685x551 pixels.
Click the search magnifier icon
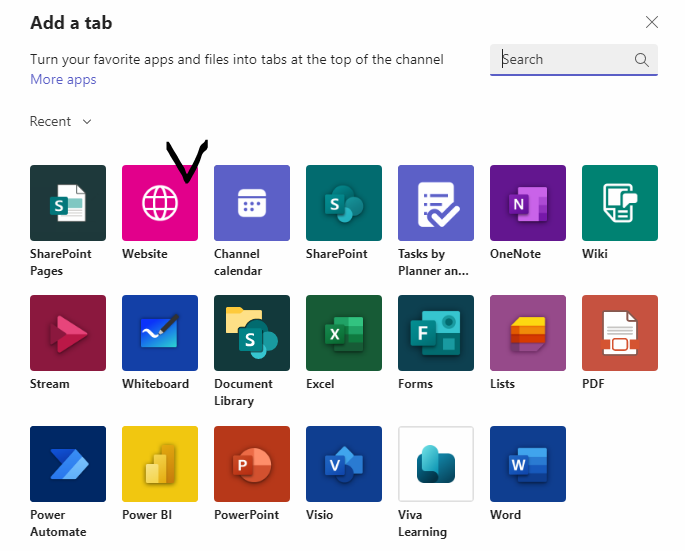coord(641,59)
